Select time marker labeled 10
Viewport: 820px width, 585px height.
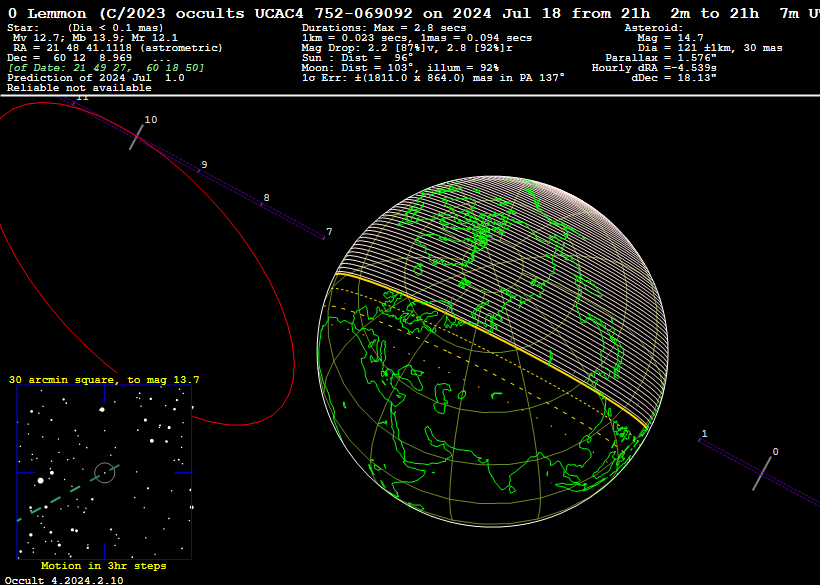[151, 120]
